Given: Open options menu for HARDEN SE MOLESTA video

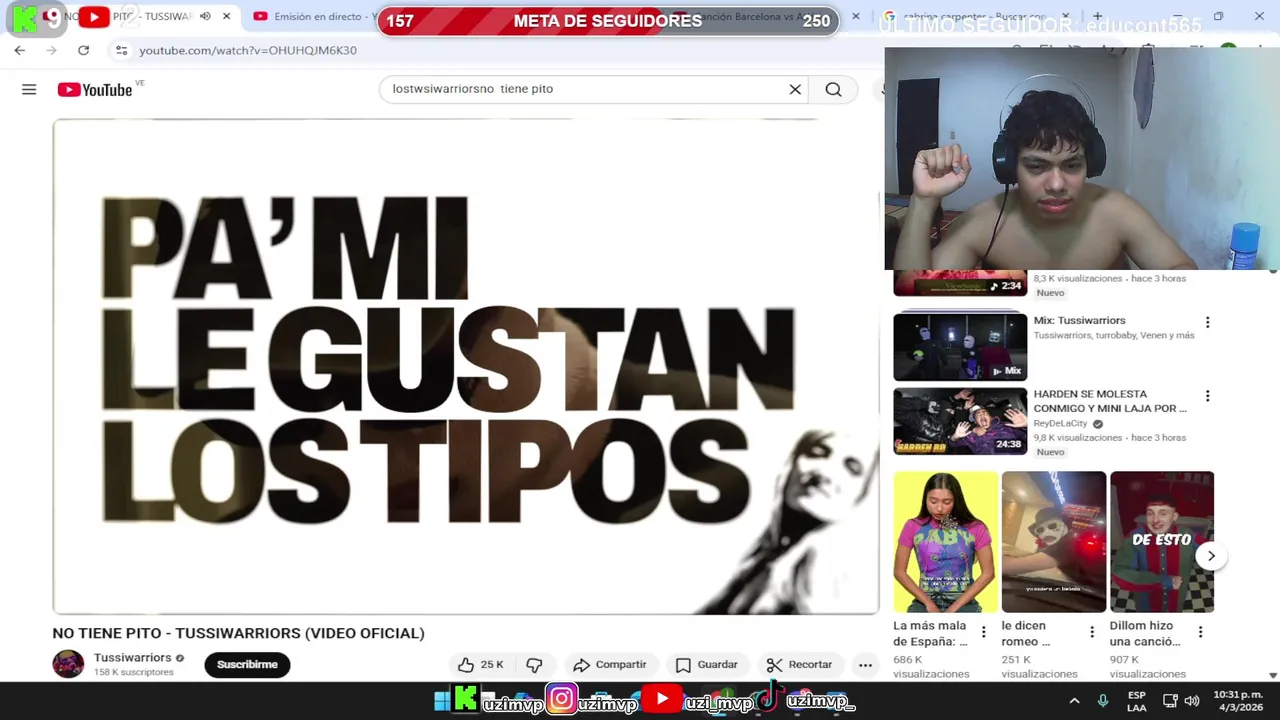Looking at the screenshot, I should point(1207,396).
